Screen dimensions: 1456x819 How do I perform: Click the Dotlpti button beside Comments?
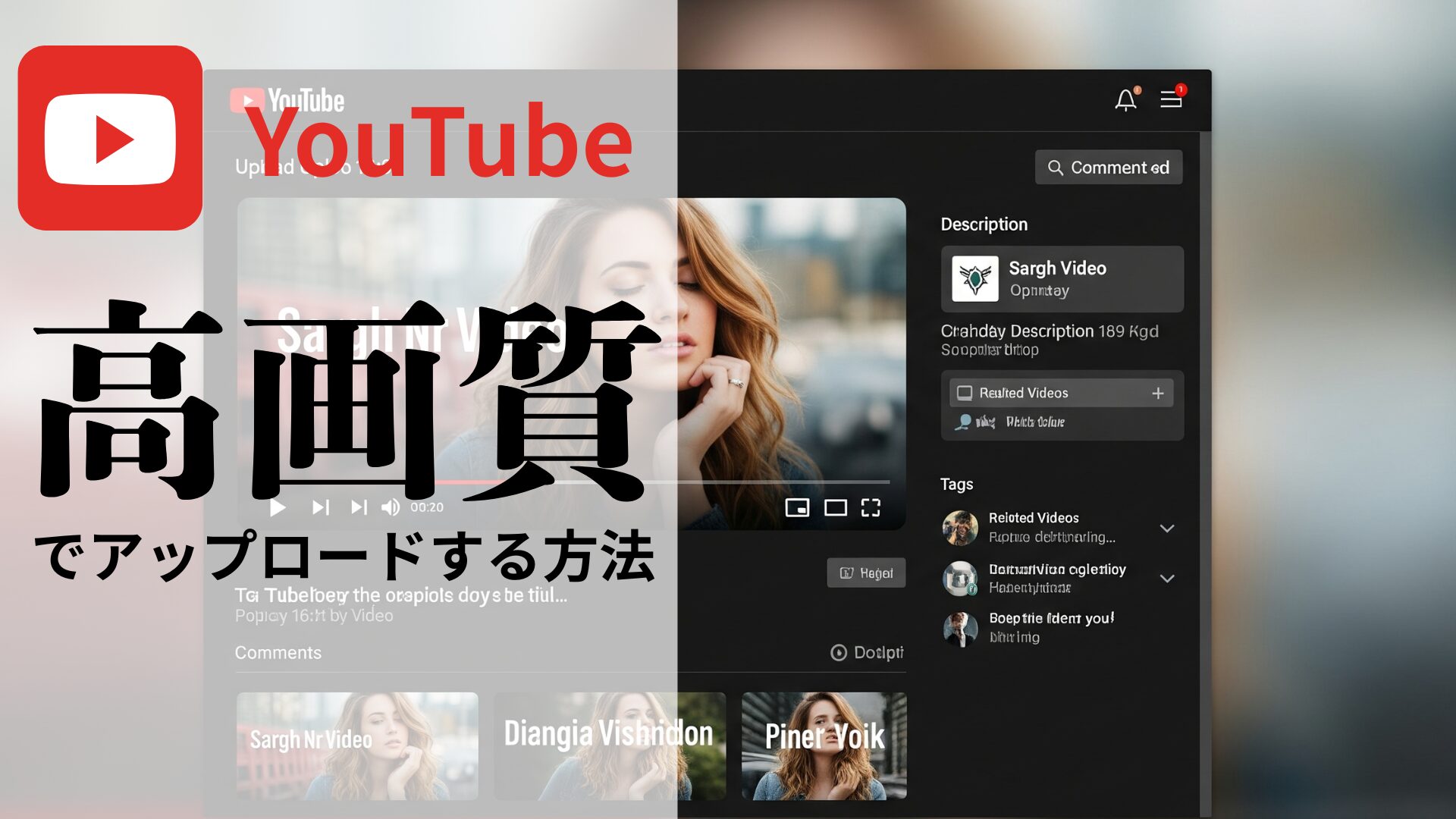[x=868, y=652]
